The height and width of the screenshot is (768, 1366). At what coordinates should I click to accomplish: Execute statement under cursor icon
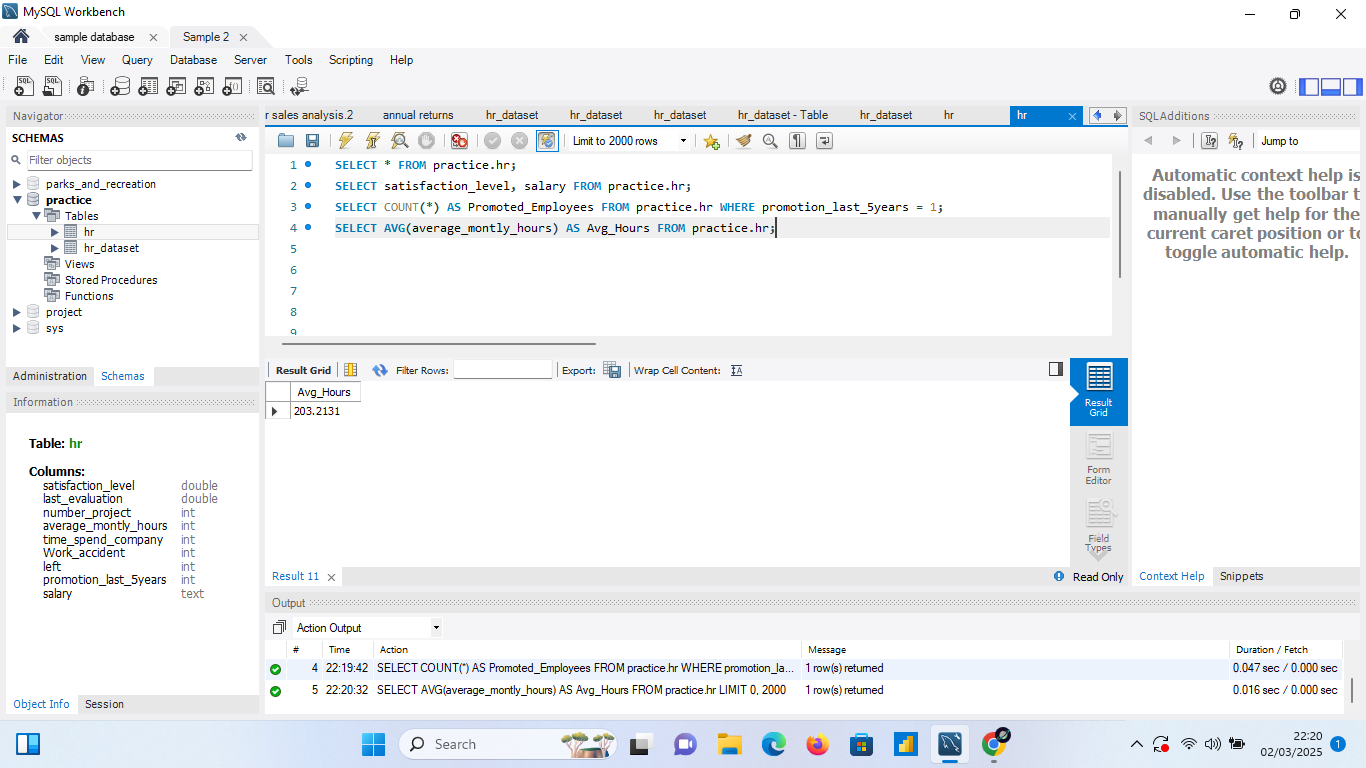(373, 141)
